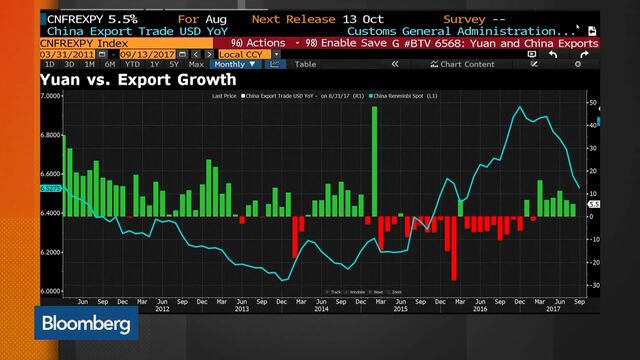Select the 6M range tab

110,64
